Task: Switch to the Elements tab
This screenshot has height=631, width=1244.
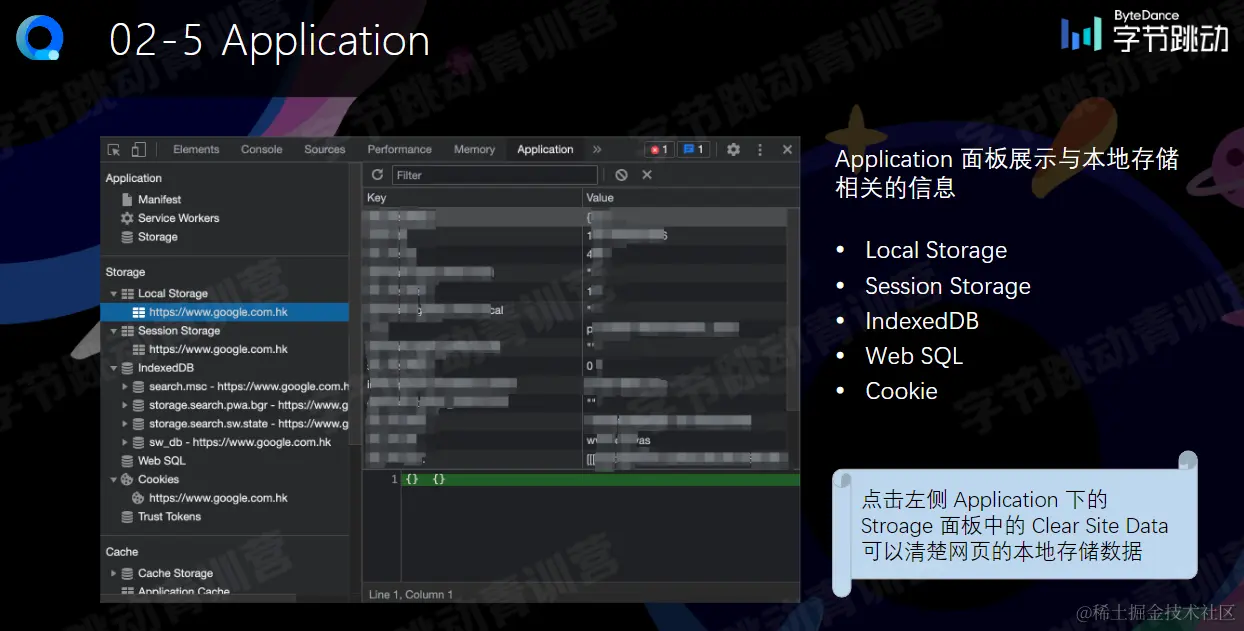Action: coord(196,148)
